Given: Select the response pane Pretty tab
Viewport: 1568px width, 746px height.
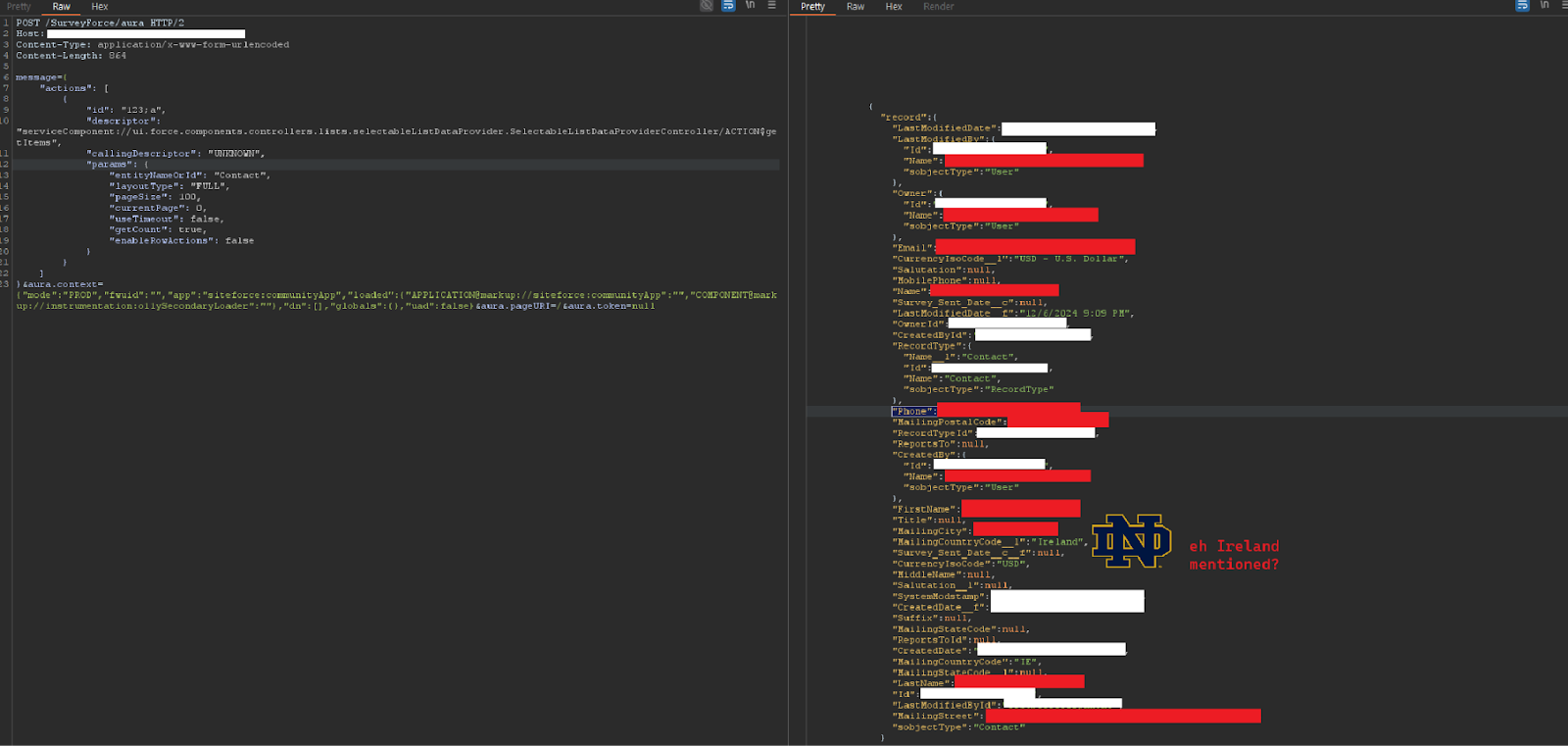Looking at the screenshot, I should (x=812, y=7).
